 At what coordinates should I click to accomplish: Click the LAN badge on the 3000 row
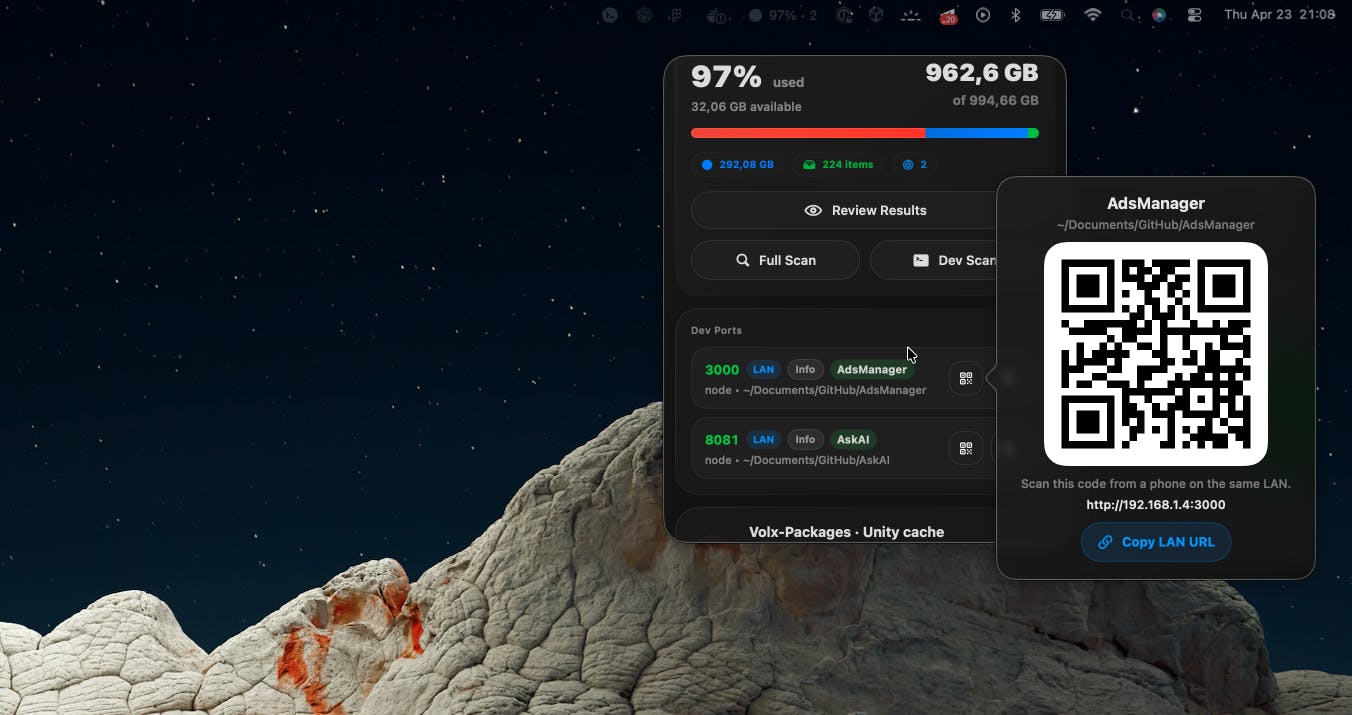(763, 369)
